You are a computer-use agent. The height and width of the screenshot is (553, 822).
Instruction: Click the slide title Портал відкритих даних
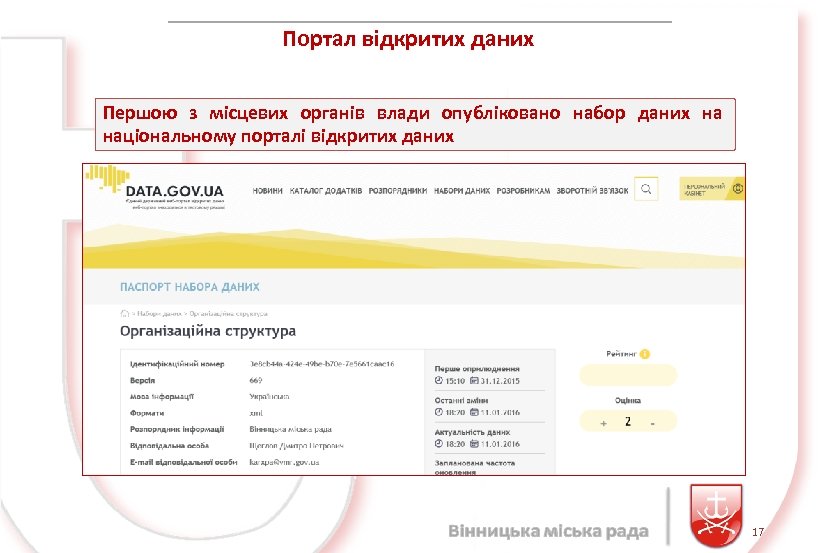(408, 39)
